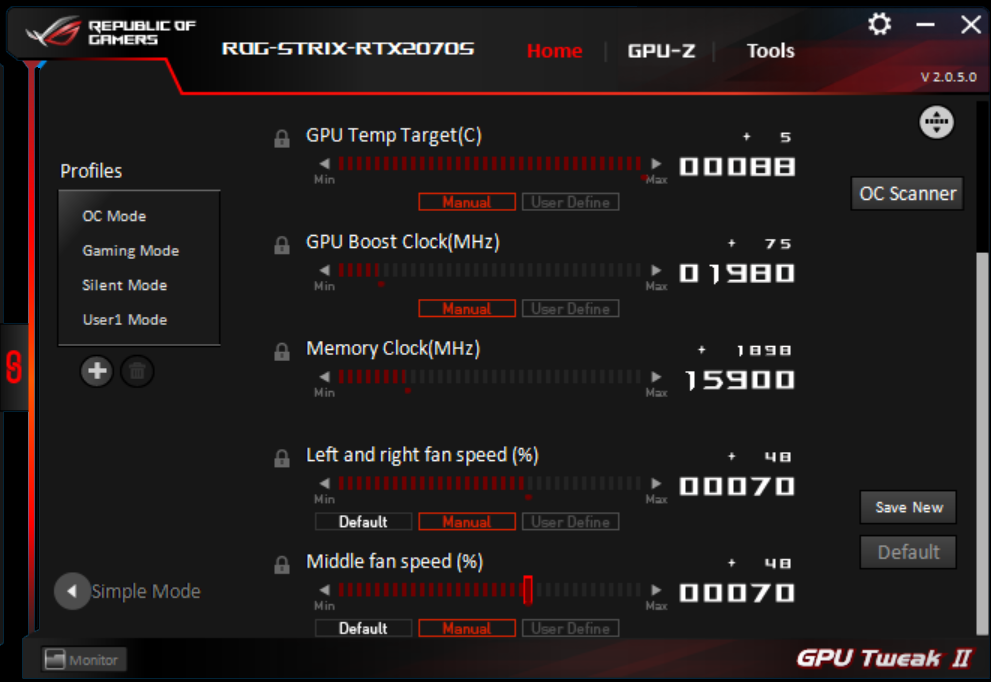Click the vertical scrollbar on the right

(982, 442)
